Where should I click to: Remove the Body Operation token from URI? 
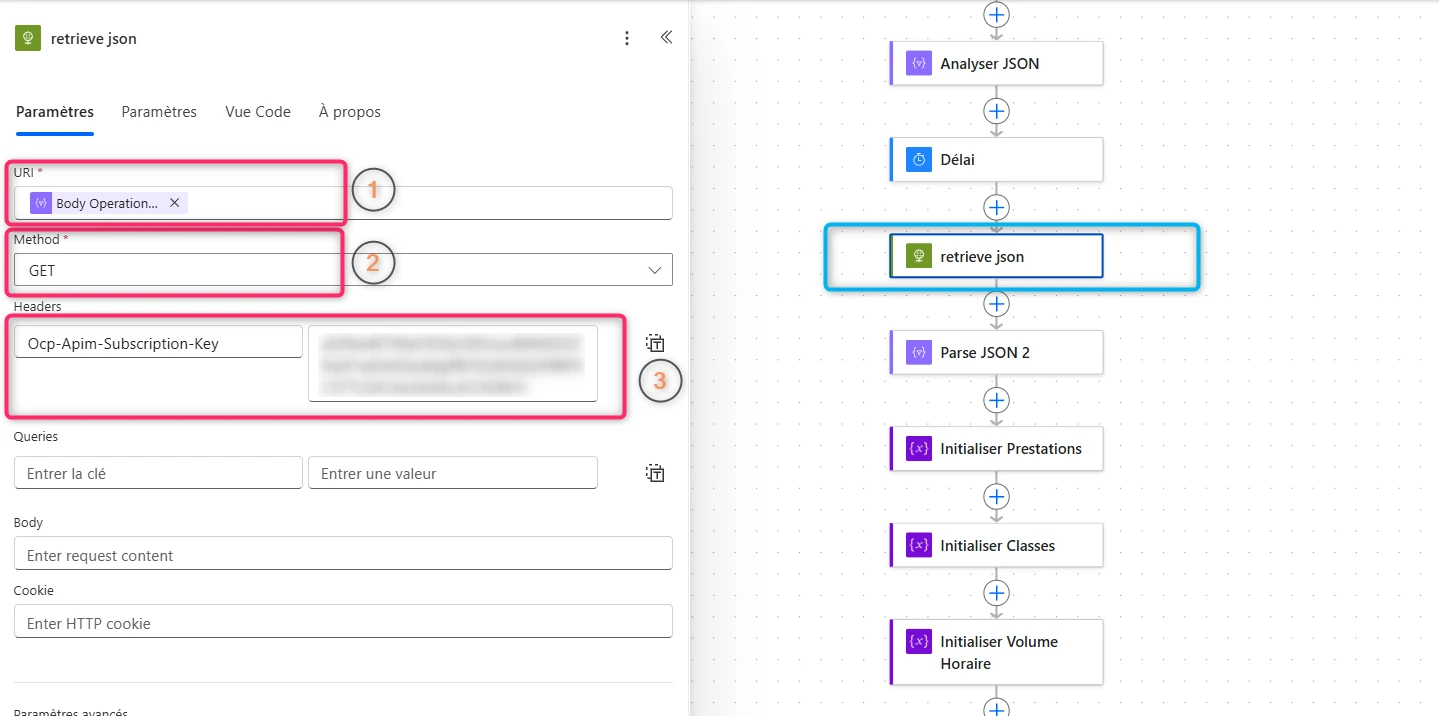(x=175, y=203)
